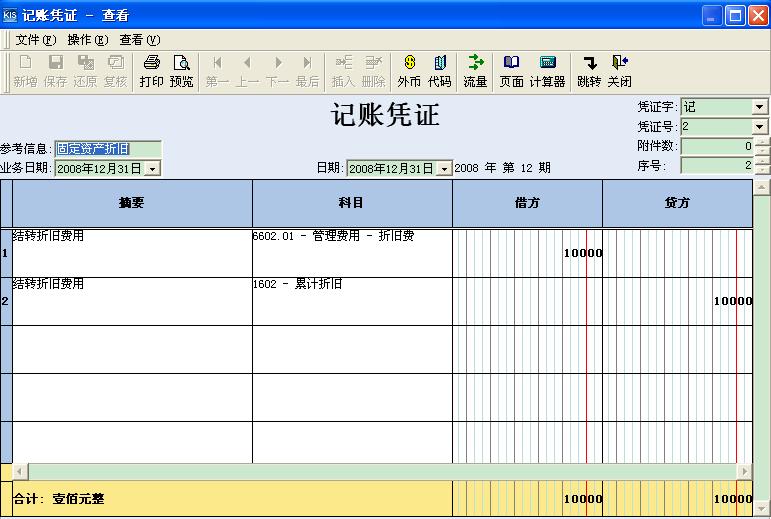Open cash flow with 流量 icon
Viewport: 771px width, 519px height.
click(475, 72)
